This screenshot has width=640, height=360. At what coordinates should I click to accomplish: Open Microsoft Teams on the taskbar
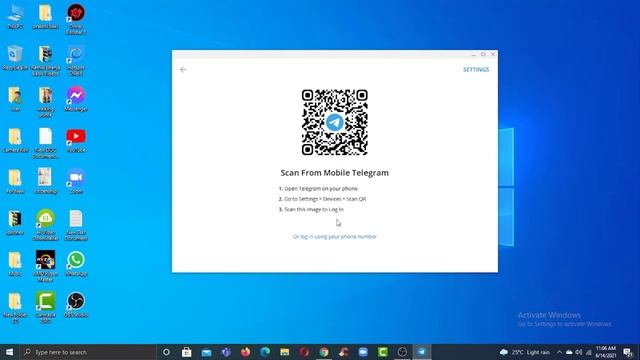(x=226, y=352)
